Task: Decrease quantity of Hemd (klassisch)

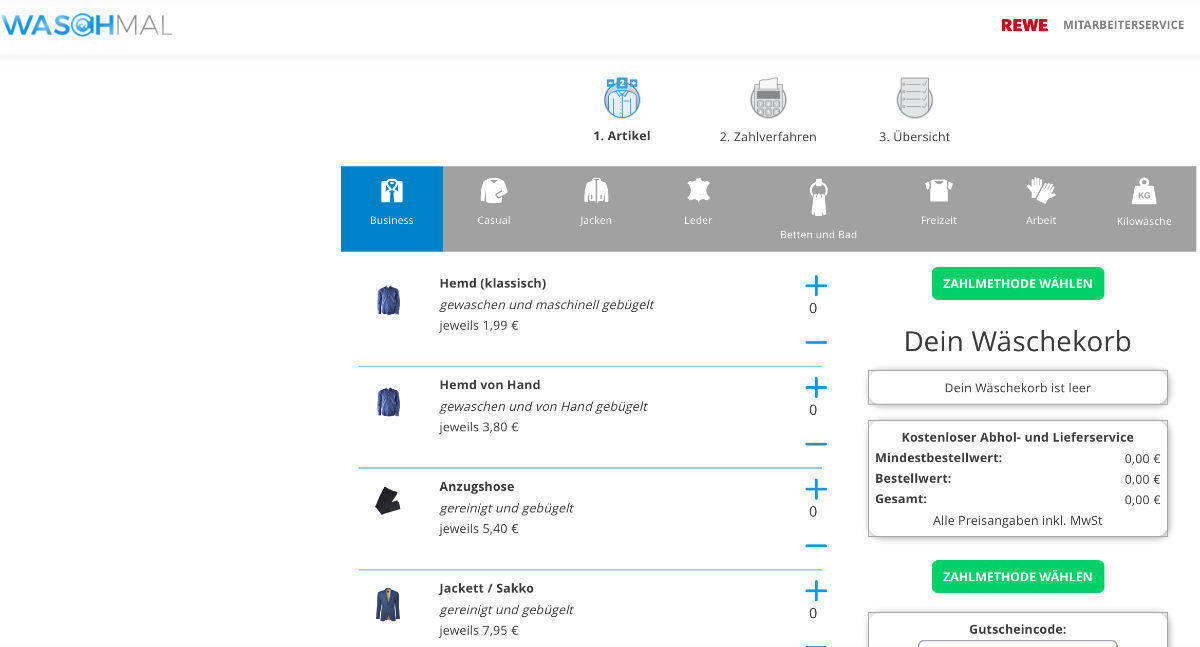Action: point(816,342)
